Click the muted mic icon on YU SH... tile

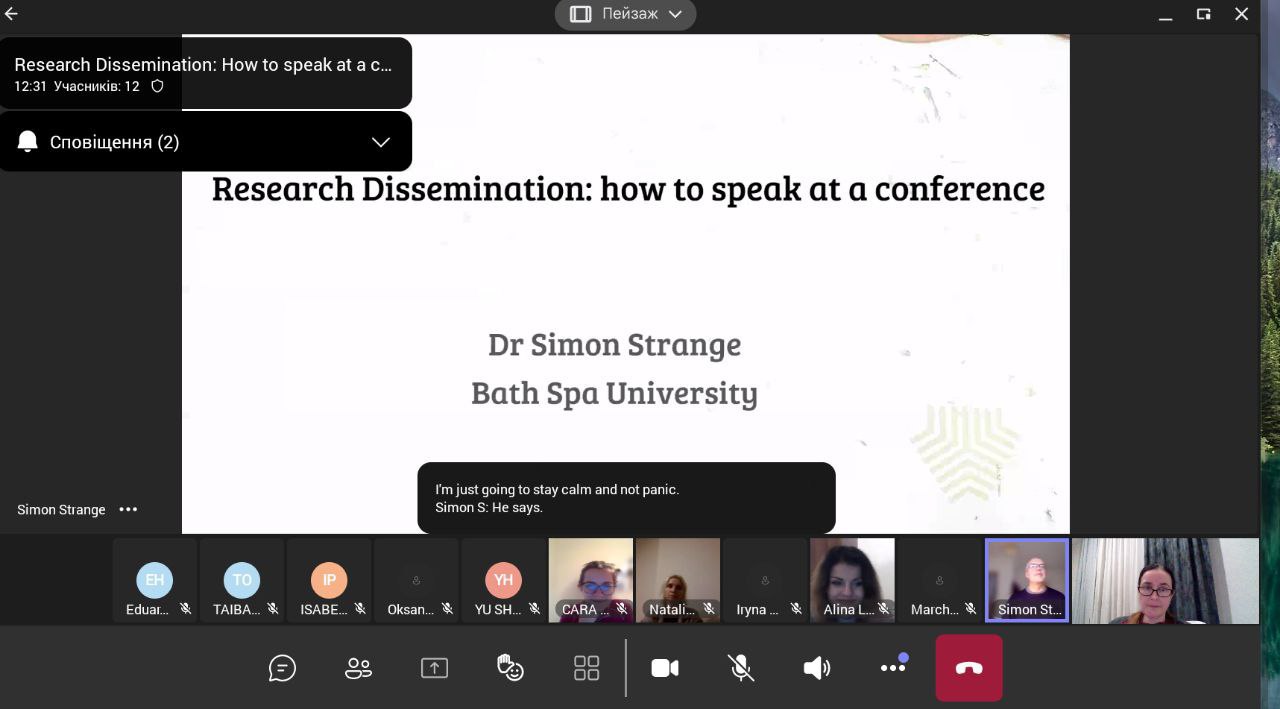point(534,609)
